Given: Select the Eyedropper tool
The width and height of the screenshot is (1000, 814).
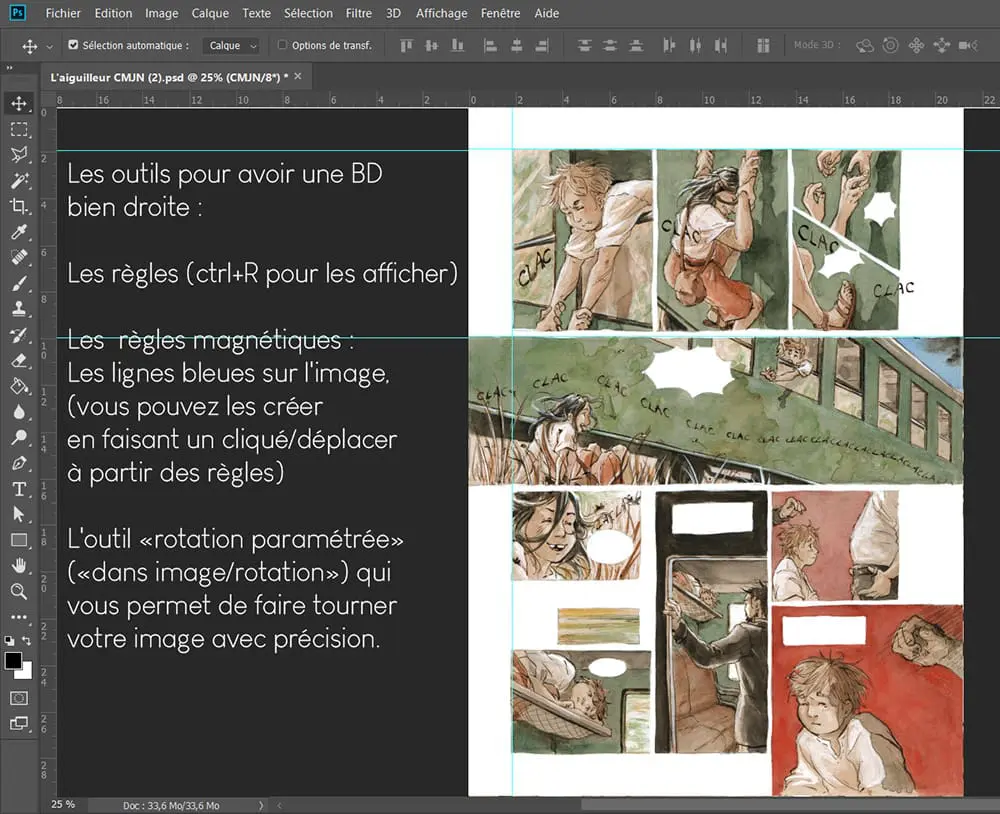Looking at the screenshot, I should 18,232.
